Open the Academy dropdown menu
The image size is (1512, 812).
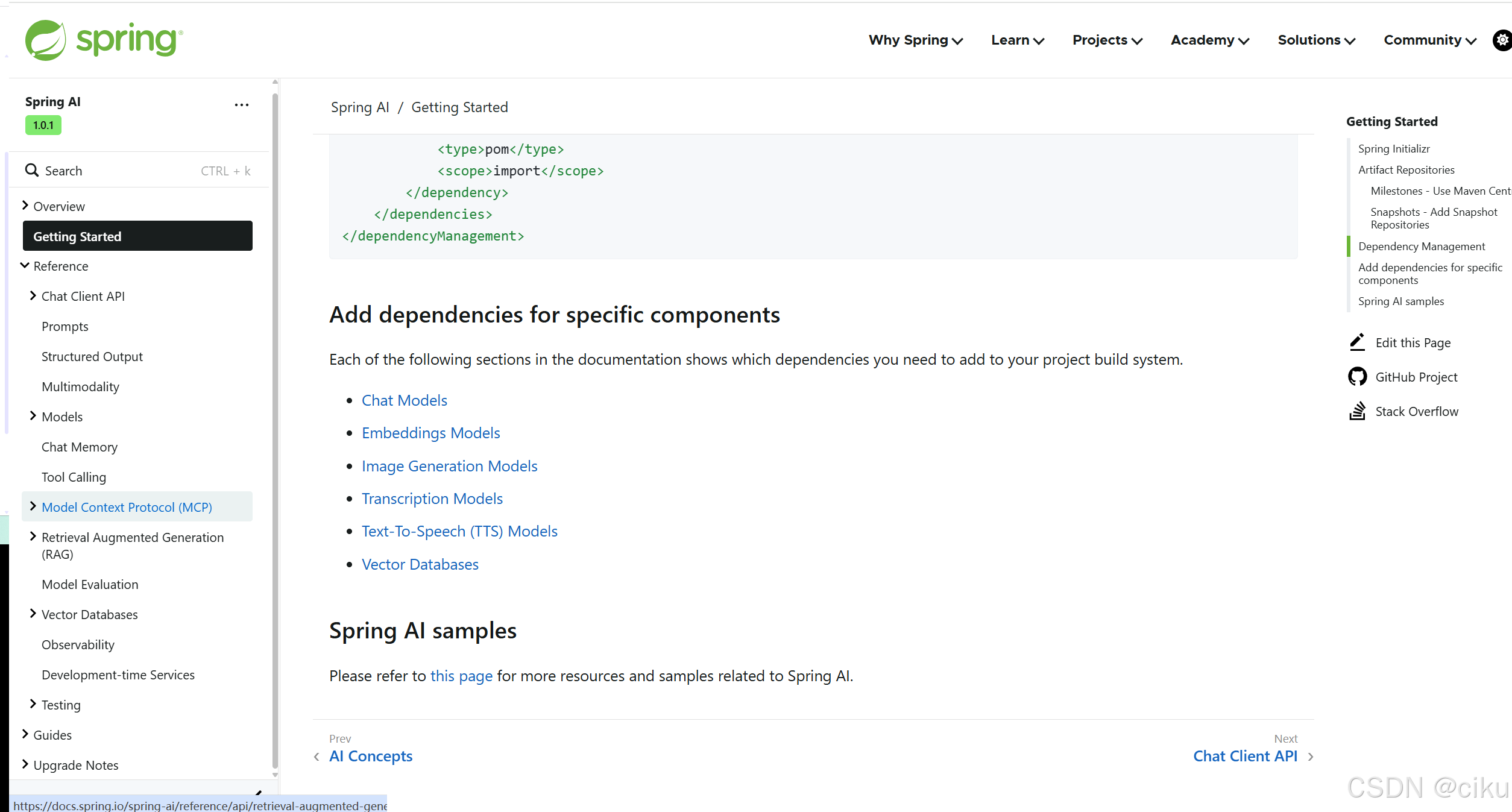pos(1210,40)
